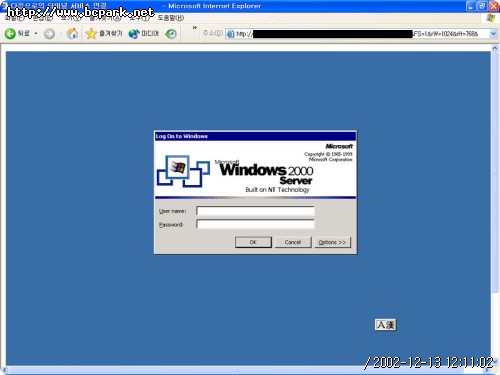Click the Log On to Windows title bar
The image size is (500, 375).
pos(255,136)
